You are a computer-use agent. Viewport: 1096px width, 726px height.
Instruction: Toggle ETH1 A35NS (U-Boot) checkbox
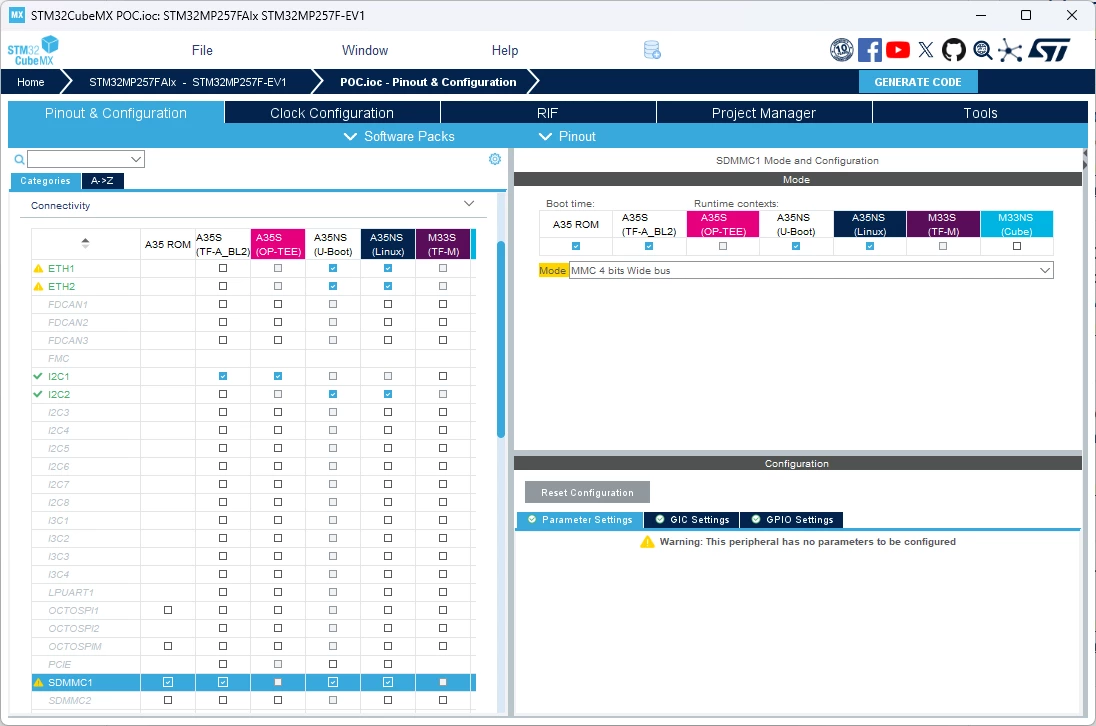click(333, 268)
